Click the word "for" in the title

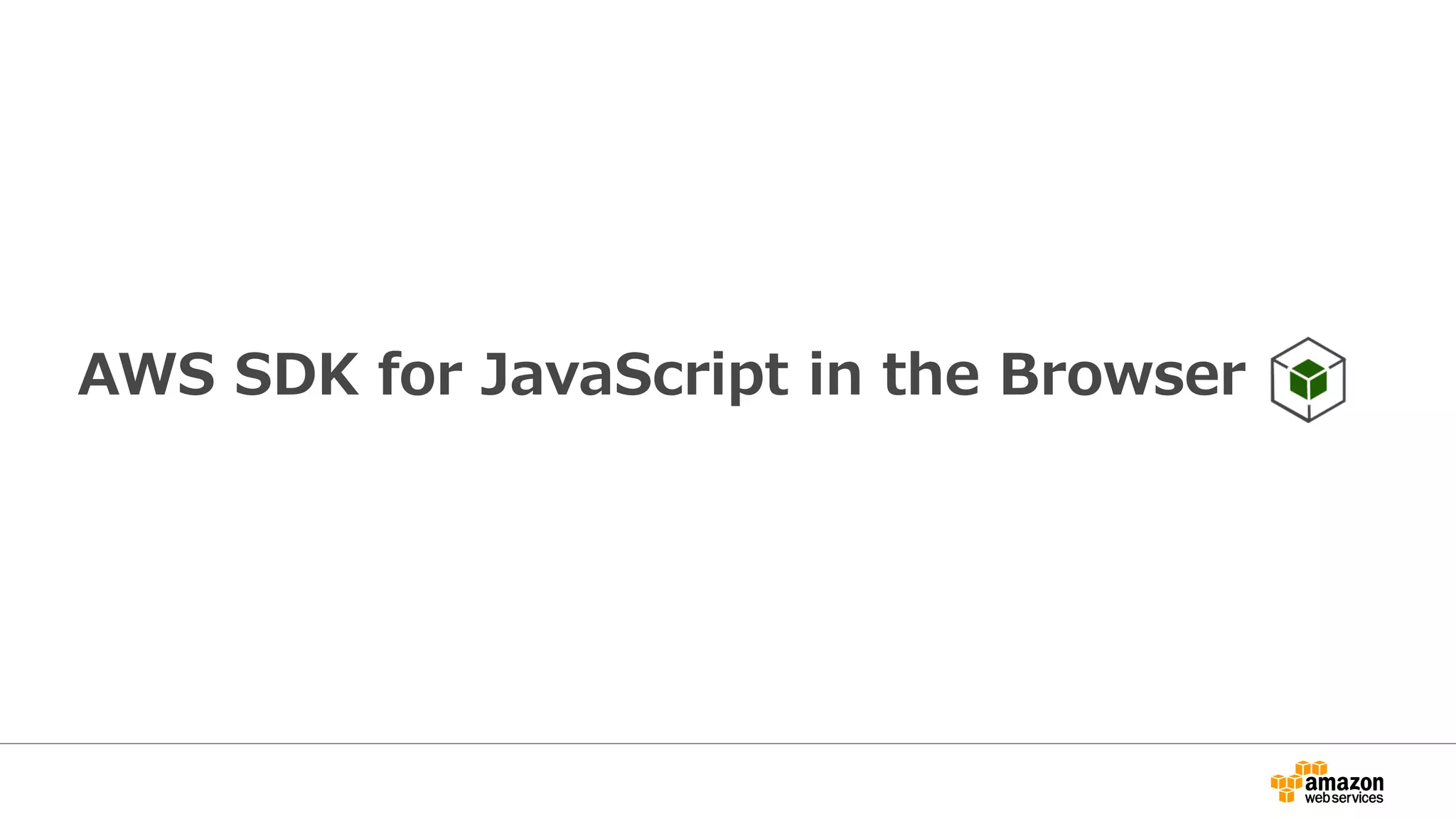(420, 375)
